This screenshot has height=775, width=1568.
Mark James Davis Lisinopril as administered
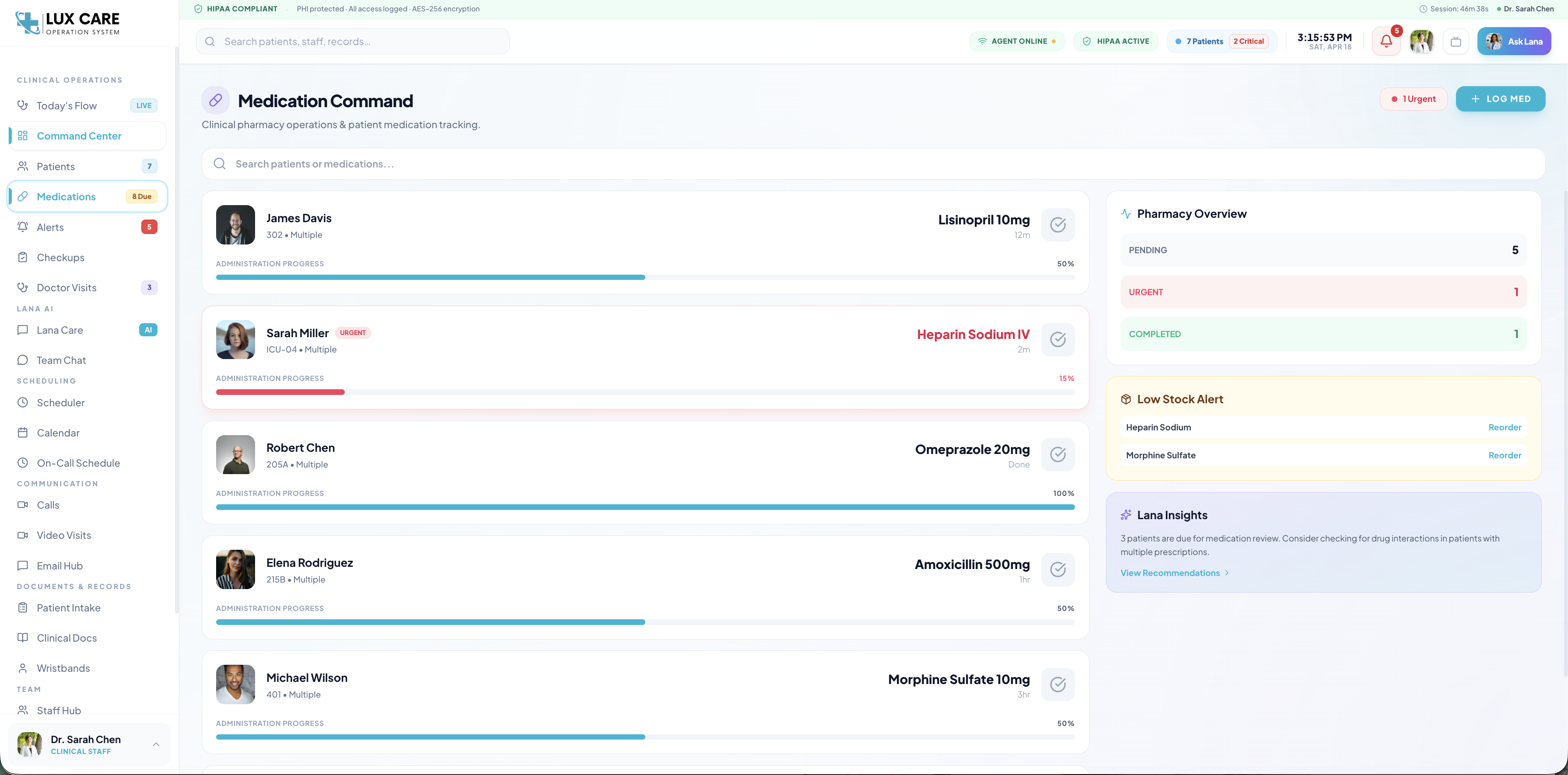(1058, 224)
